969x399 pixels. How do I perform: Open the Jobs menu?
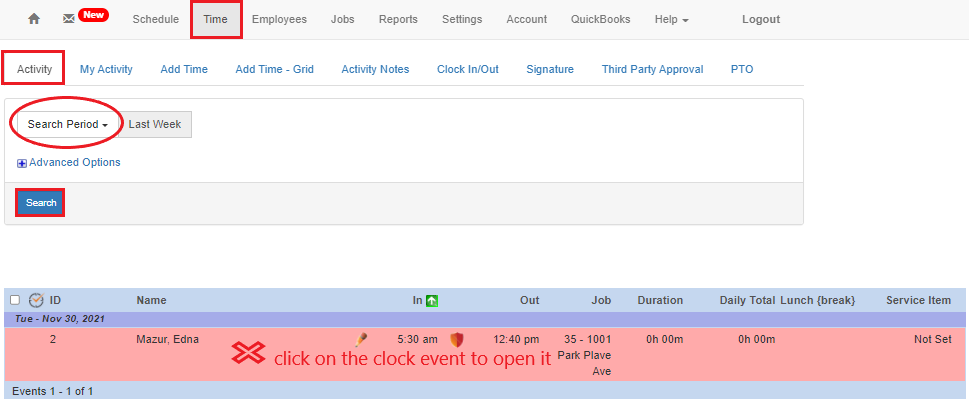point(342,19)
